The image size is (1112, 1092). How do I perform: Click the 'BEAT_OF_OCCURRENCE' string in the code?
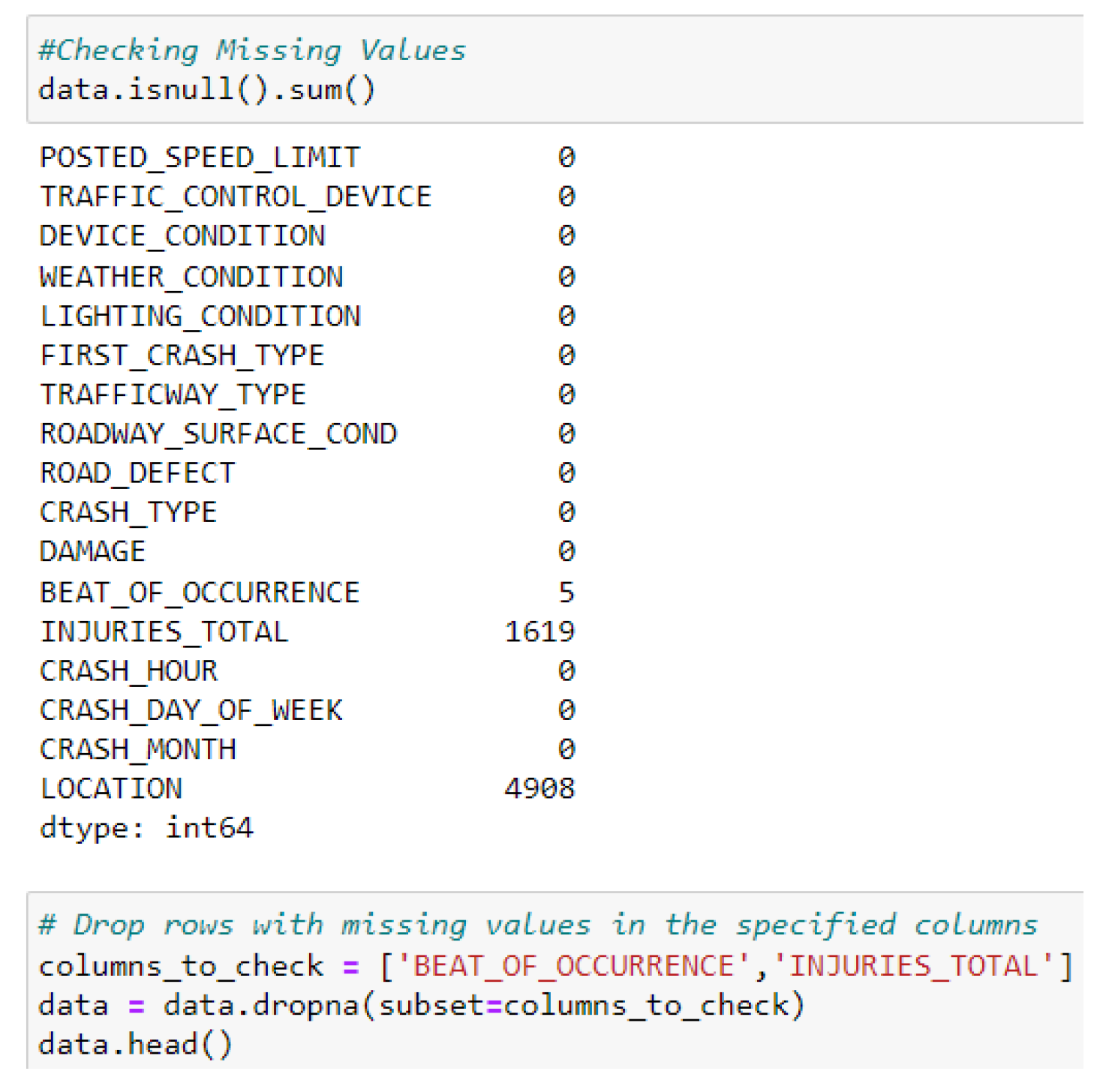(573, 966)
